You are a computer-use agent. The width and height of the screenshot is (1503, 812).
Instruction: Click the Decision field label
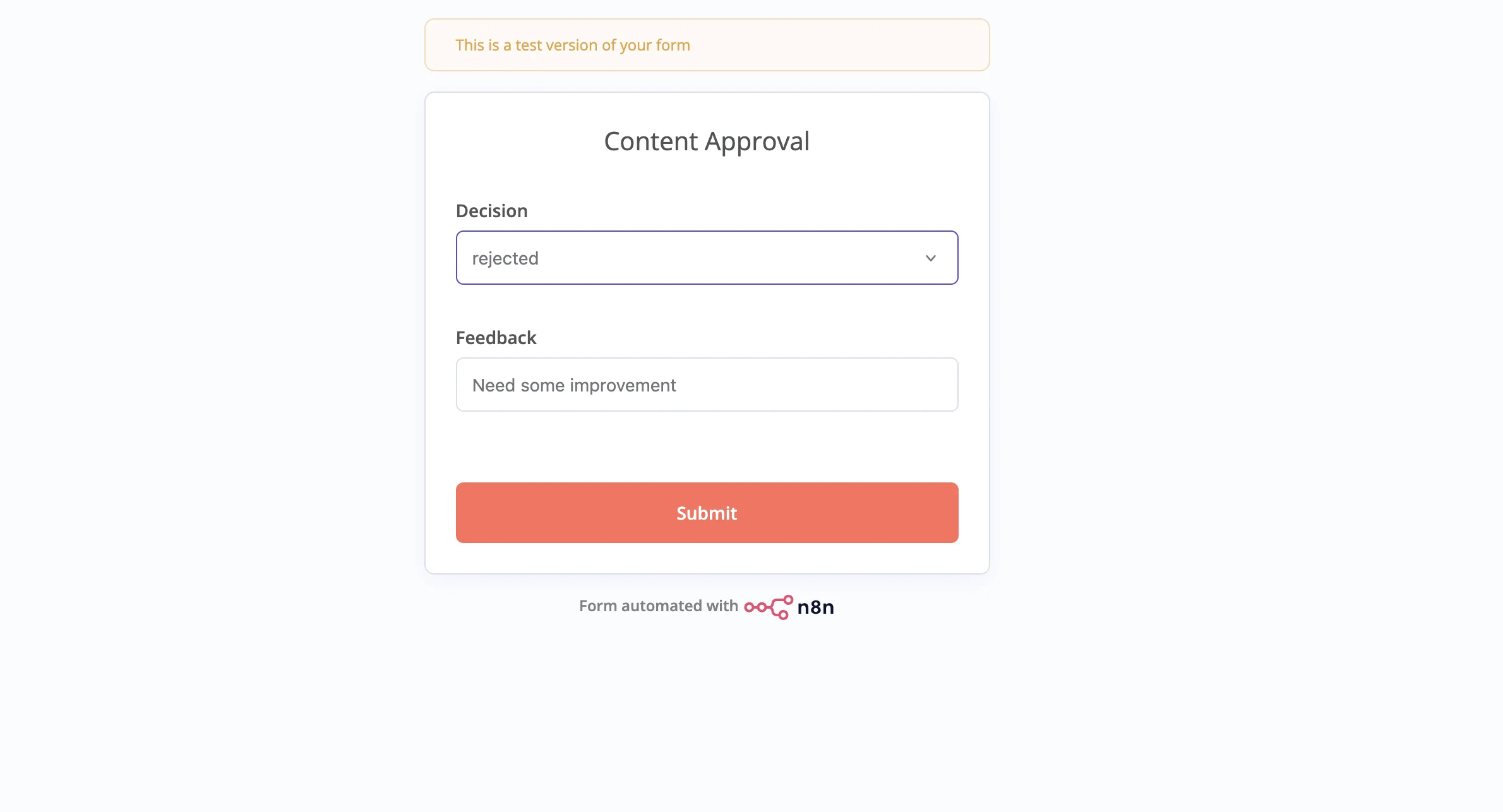(491, 210)
